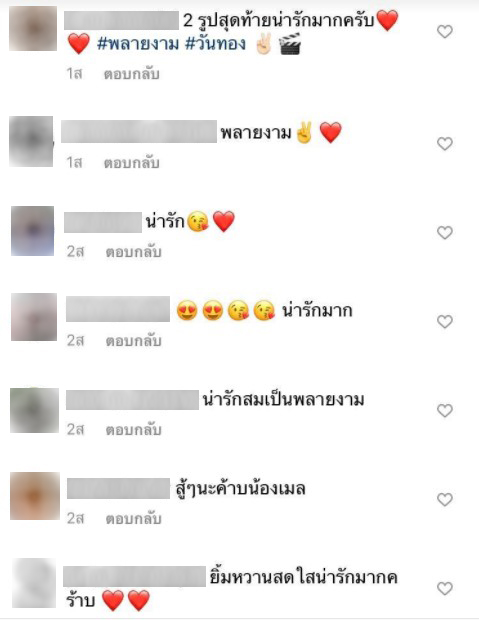Like the comment น่ารักสมเป็นพลายงาม
This screenshot has height=620, width=479.
click(x=445, y=410)
